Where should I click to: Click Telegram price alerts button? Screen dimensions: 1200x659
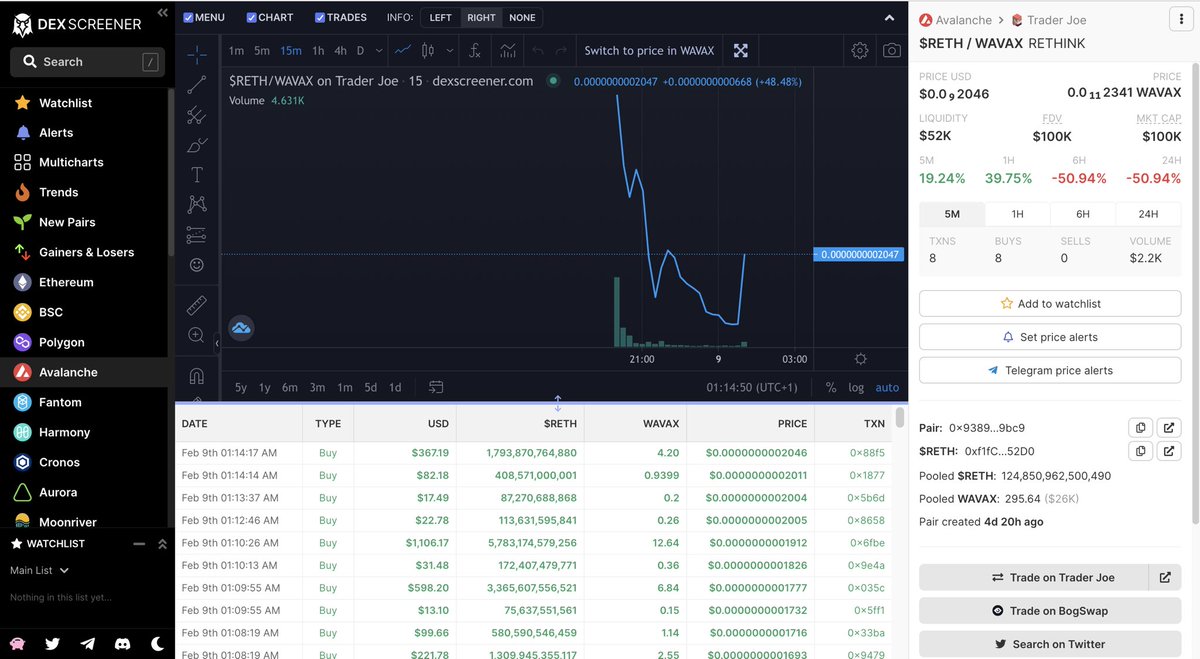pos(1050,370)
